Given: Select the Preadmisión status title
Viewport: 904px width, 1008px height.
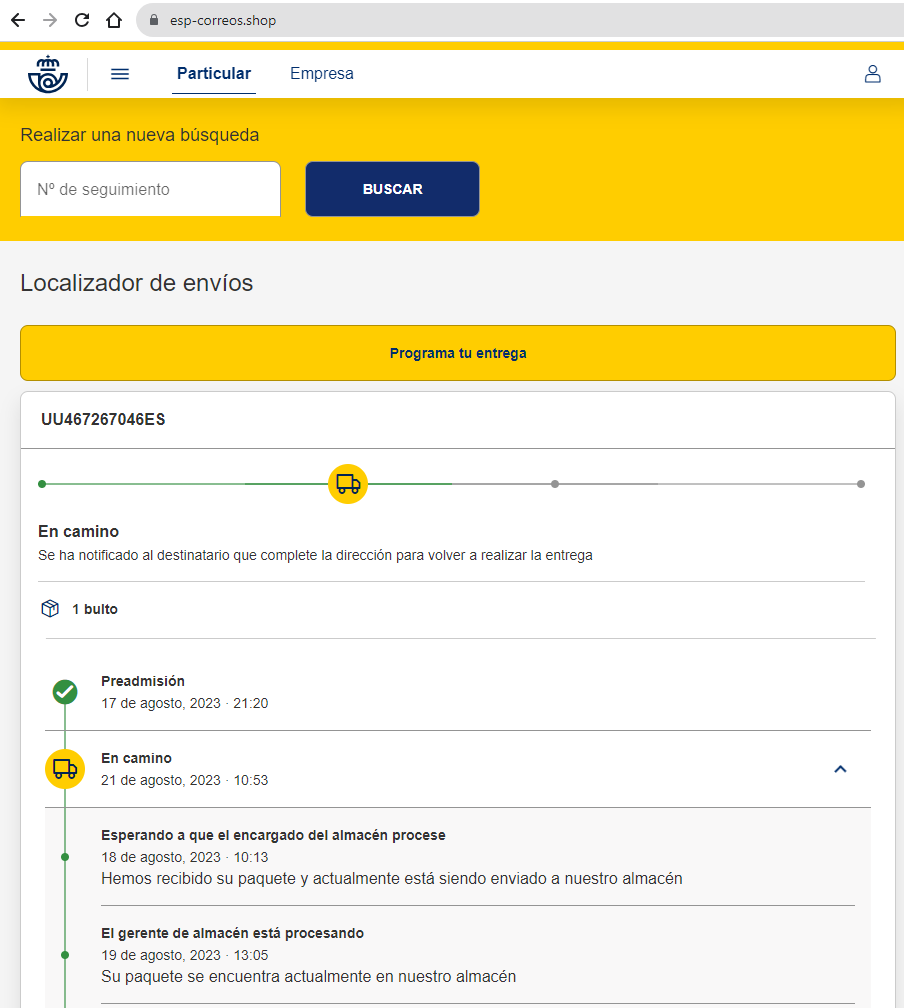Looking at the screenshot, I should coord(143,681).
